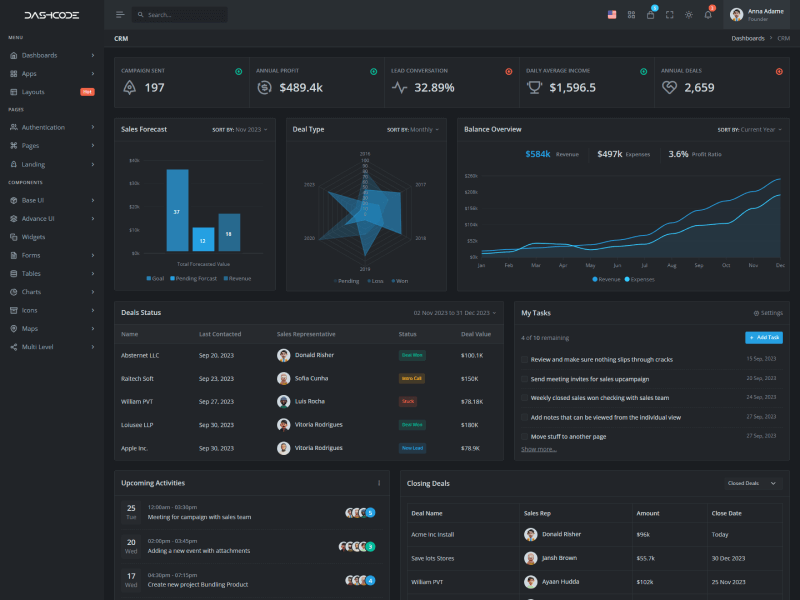The height and width of the screenshot is (600, 800).
Task: Switch theme using the sun icon
Action: (688, 15)
